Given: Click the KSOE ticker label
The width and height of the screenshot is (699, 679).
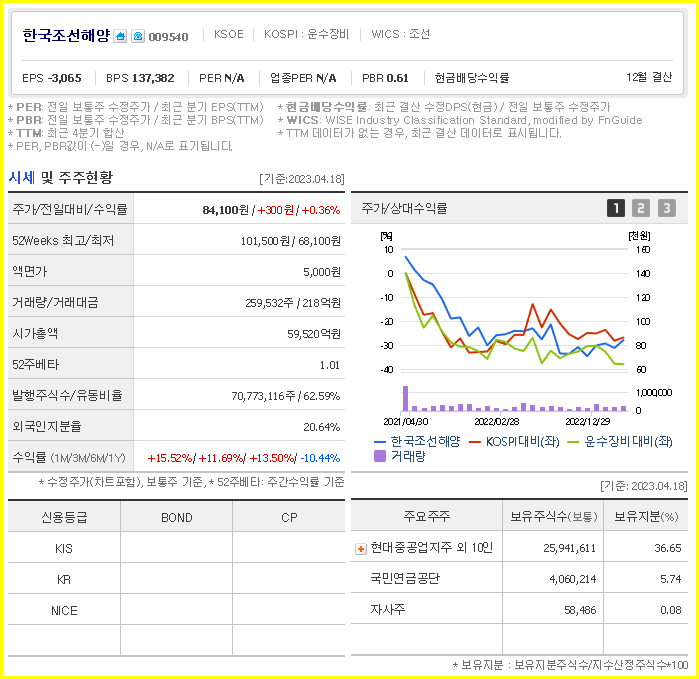Looking at the screenshot, I should tap(229, 34).
